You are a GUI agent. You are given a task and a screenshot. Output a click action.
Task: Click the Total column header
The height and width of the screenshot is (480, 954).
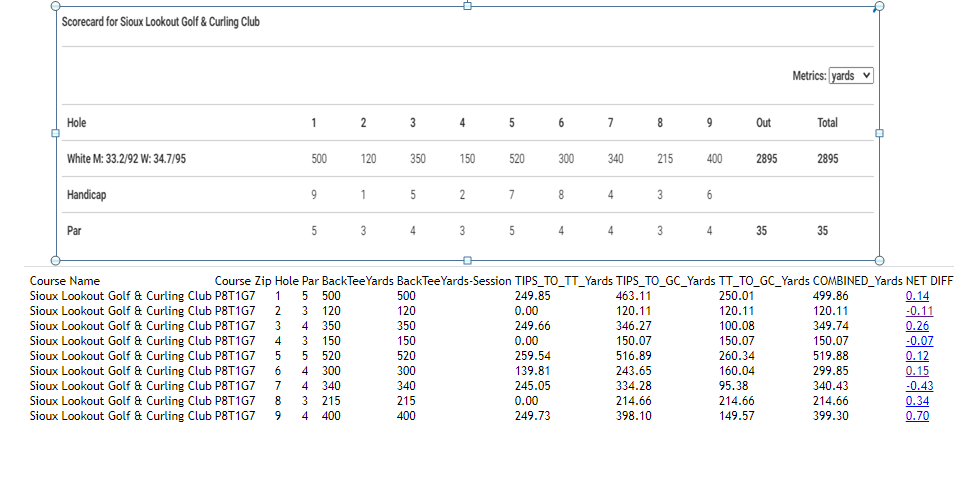click(x=827, y=123)
